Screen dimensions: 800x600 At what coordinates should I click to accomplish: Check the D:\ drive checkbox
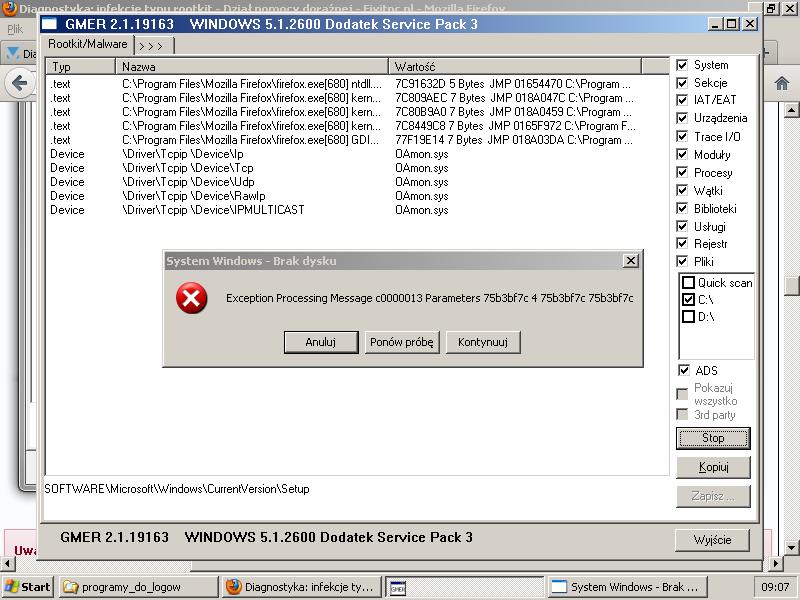(688, 317)
